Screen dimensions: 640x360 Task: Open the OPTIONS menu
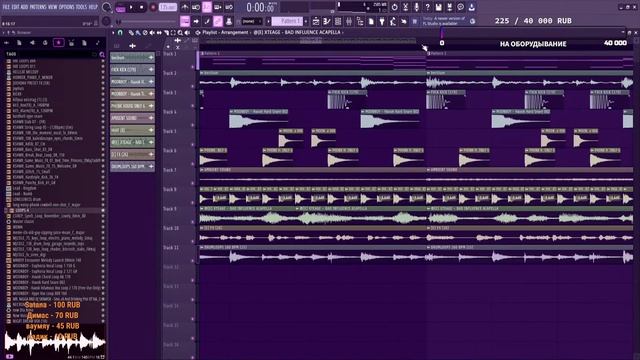coord(67,7)
